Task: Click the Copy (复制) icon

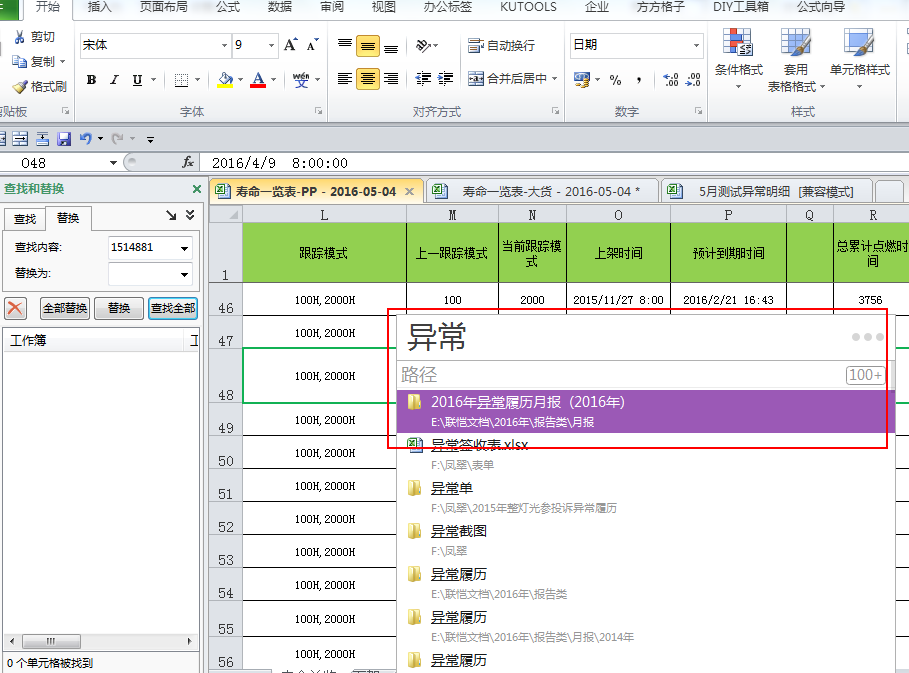Action: 20,61
